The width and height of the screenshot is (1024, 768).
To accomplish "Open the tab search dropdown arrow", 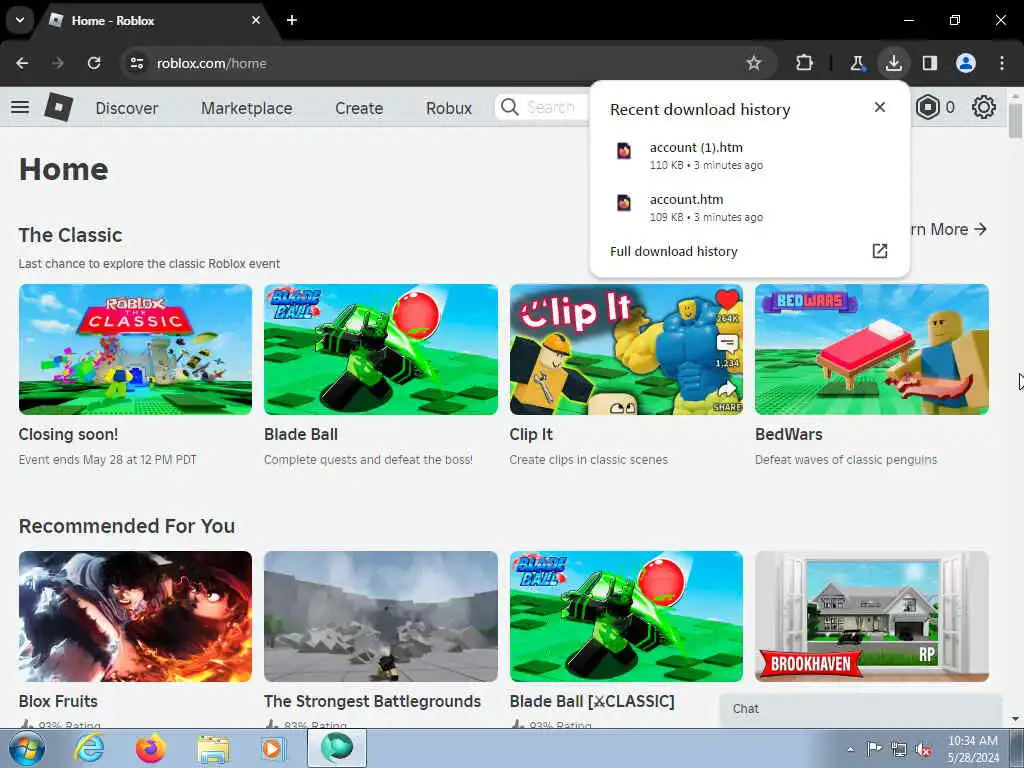I will (x=20, y=20).
